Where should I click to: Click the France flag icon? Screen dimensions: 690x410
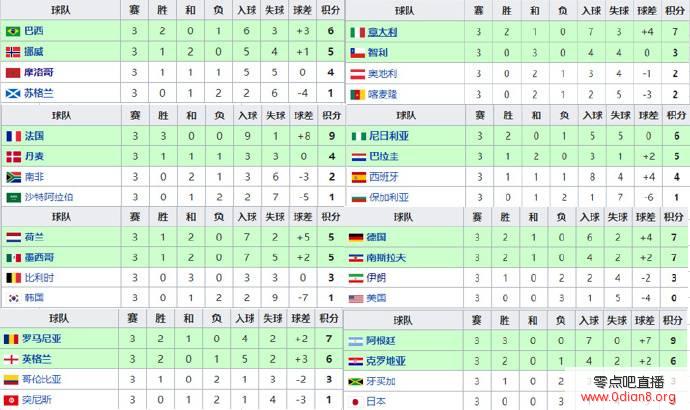coord(14,136)
